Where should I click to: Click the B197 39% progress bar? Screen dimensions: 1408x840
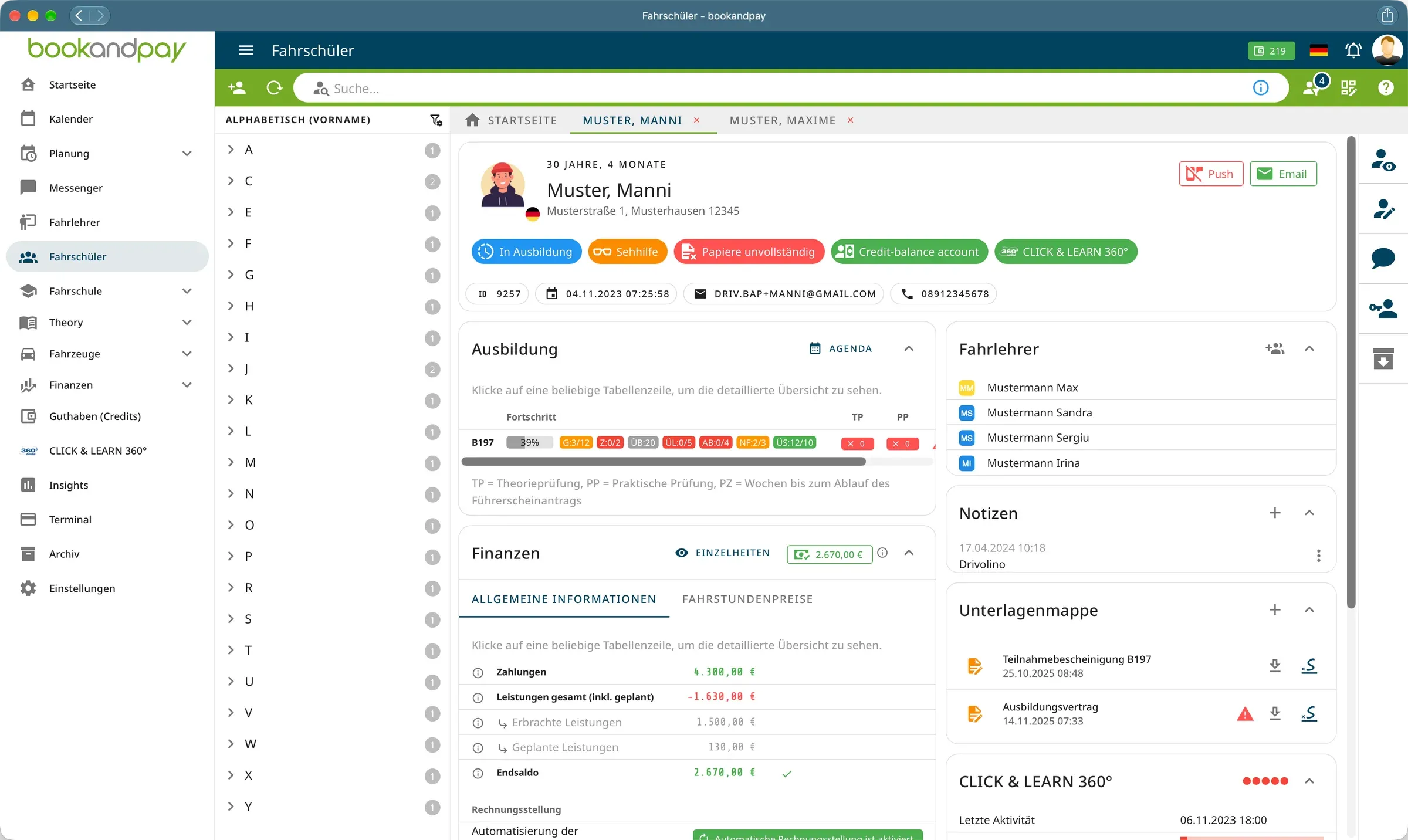coord(529,442)
